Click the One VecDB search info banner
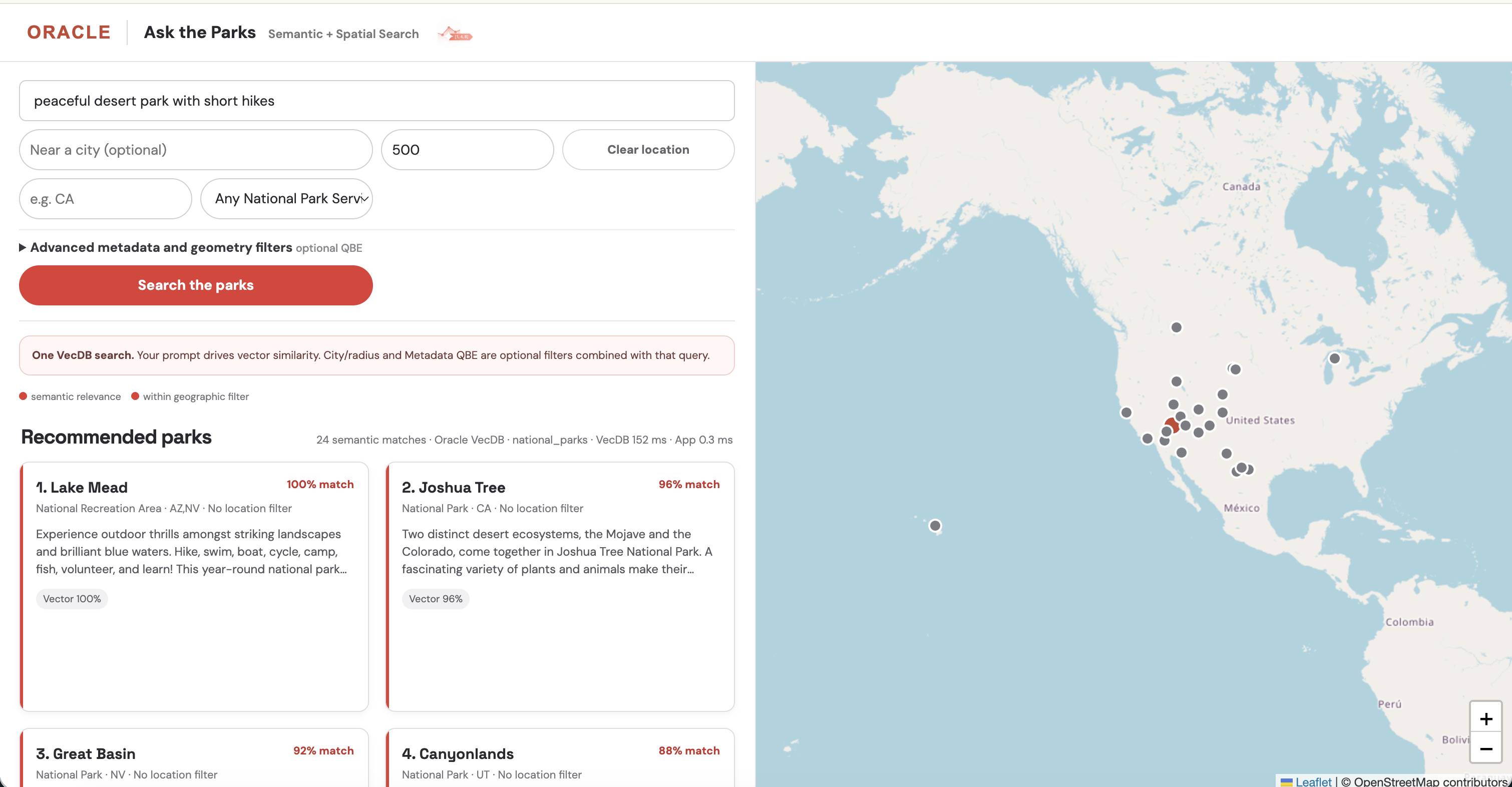Image resolution: width=1512 pixels, height=787 pixels. [x=376, y=355]
